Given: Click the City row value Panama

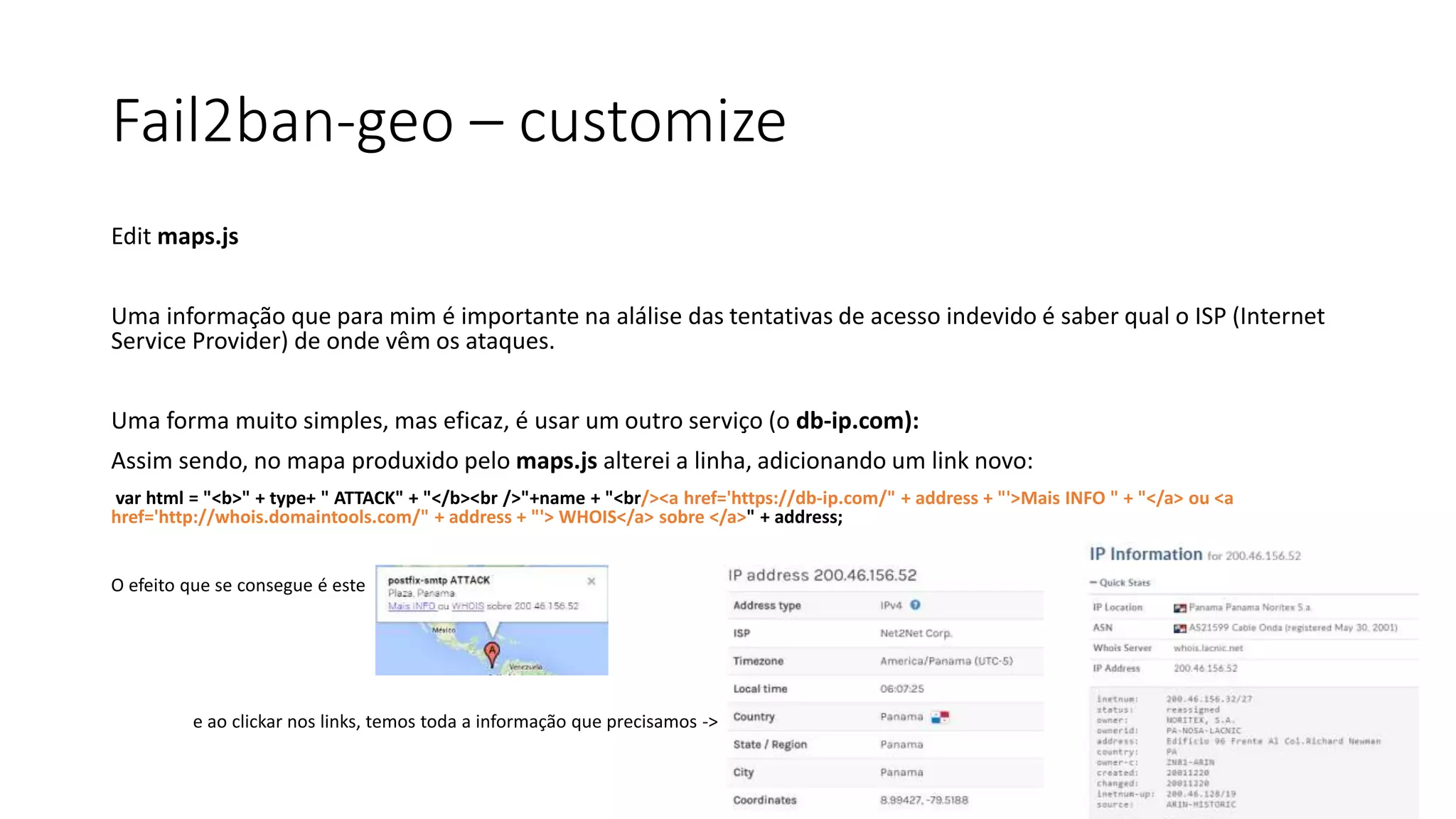Looking at the screenshot, I should pyautogui.click(x=901, y=773).
